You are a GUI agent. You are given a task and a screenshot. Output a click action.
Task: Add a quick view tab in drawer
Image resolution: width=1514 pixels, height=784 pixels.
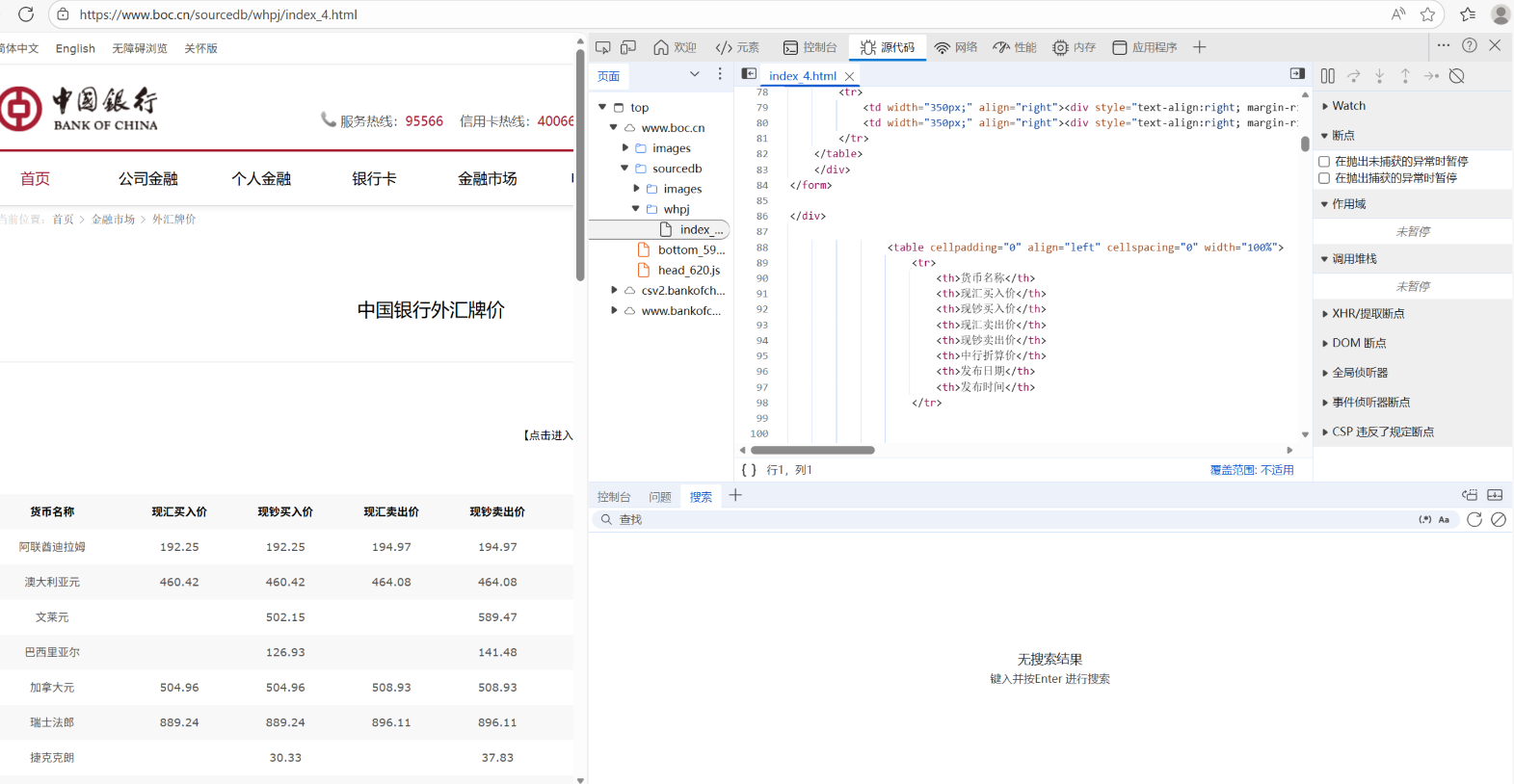[735, 495]
